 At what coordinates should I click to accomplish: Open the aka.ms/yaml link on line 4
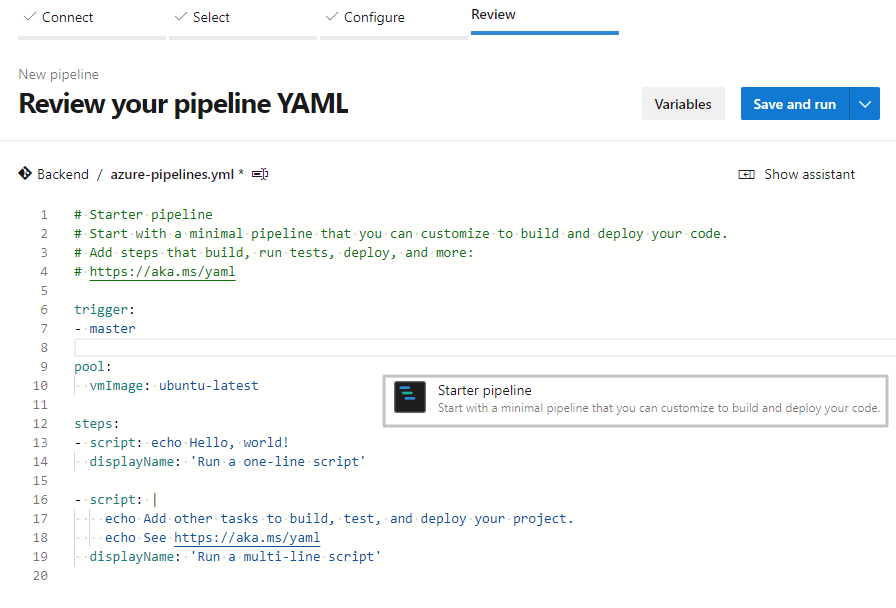click(162, 271)
